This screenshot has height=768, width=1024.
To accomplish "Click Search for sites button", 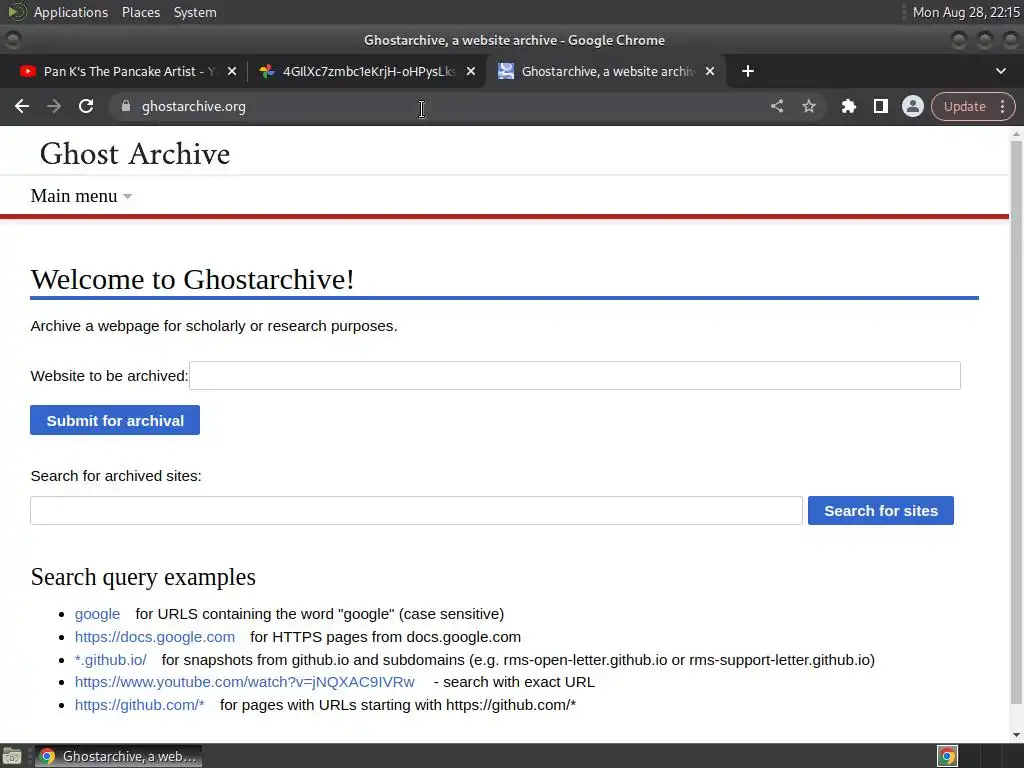I will pos(880,511).
